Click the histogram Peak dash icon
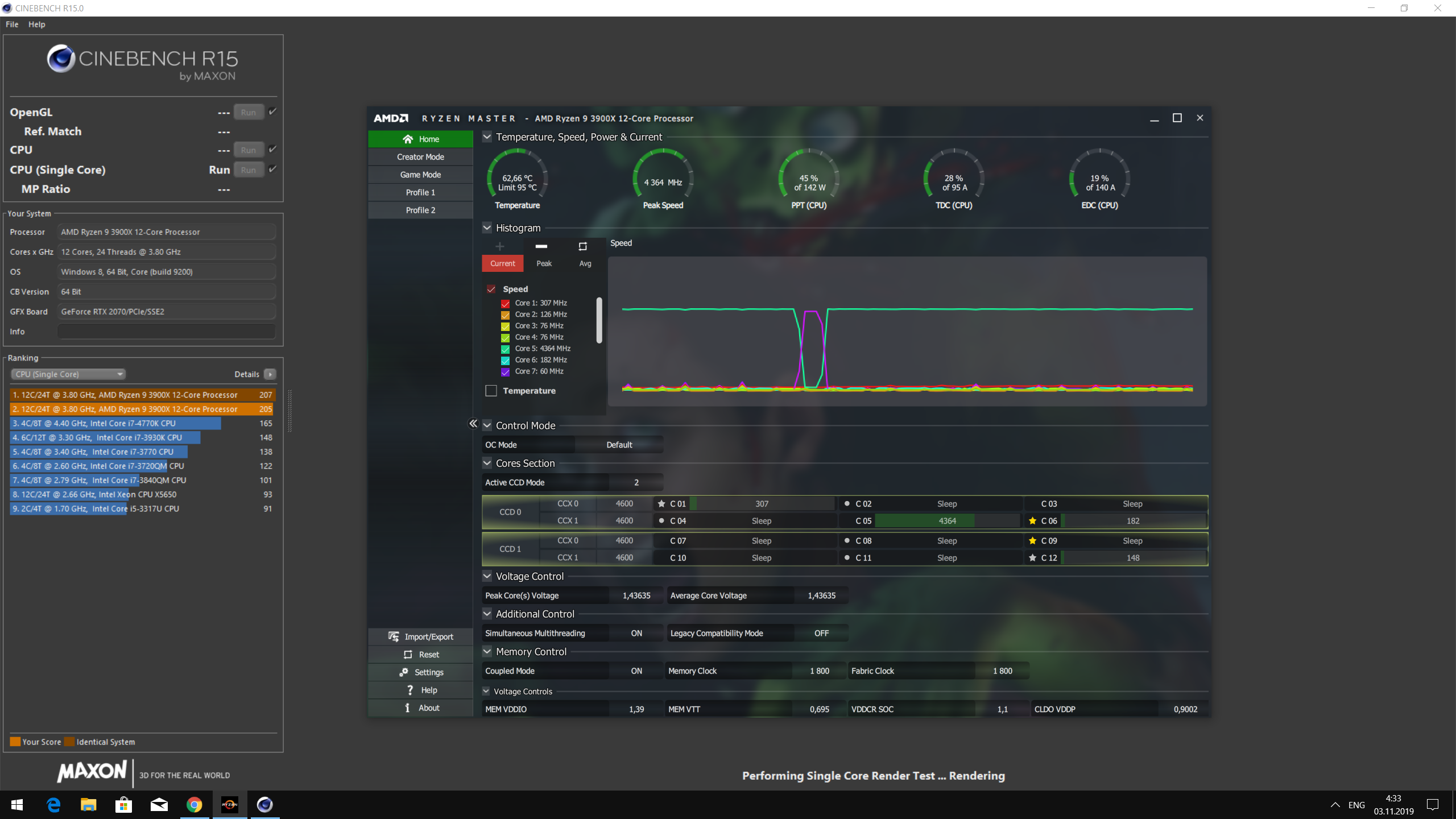 click(x=541, y=246)
